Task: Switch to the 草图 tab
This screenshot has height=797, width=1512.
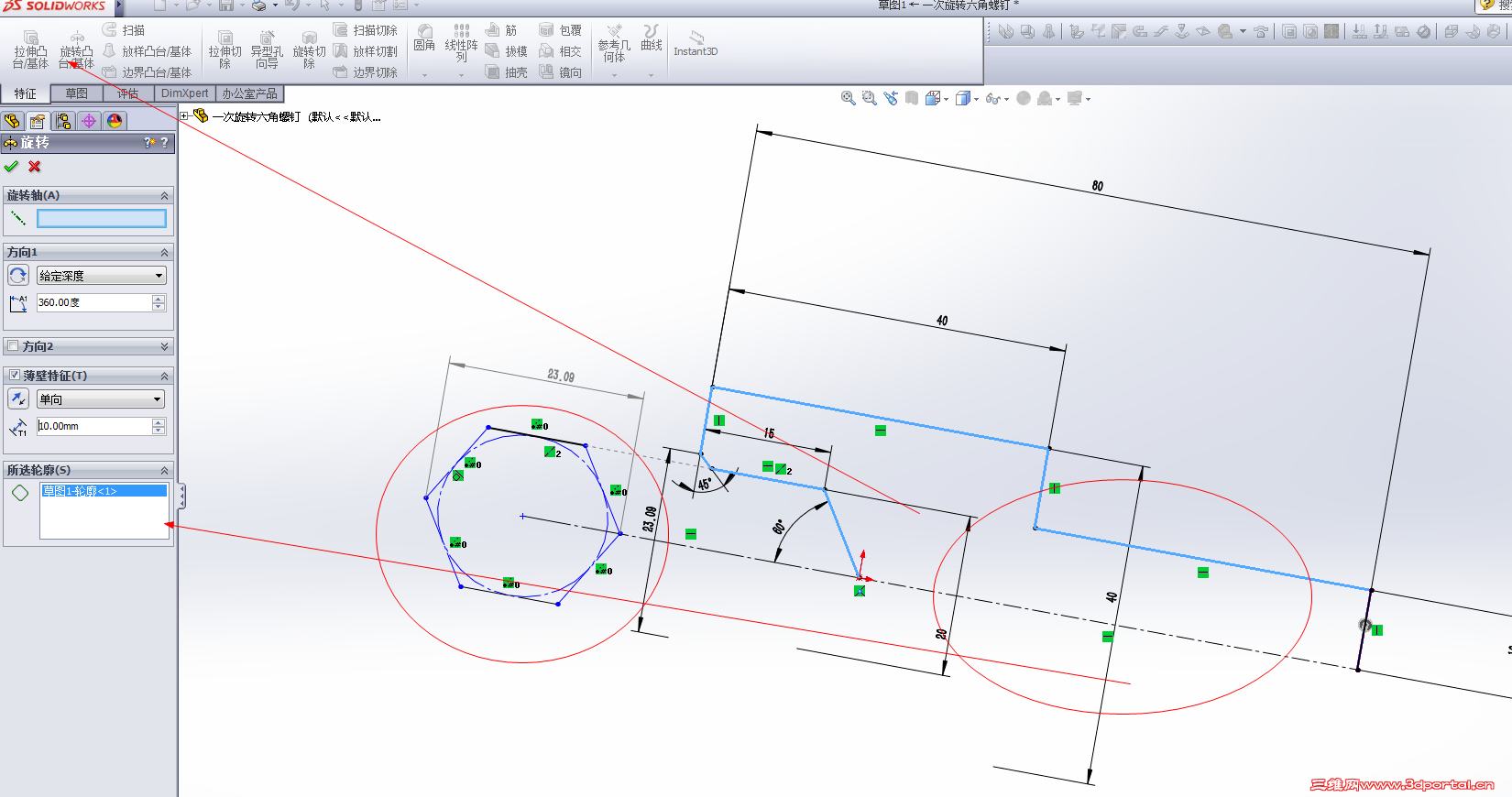Action: [77, 93]
